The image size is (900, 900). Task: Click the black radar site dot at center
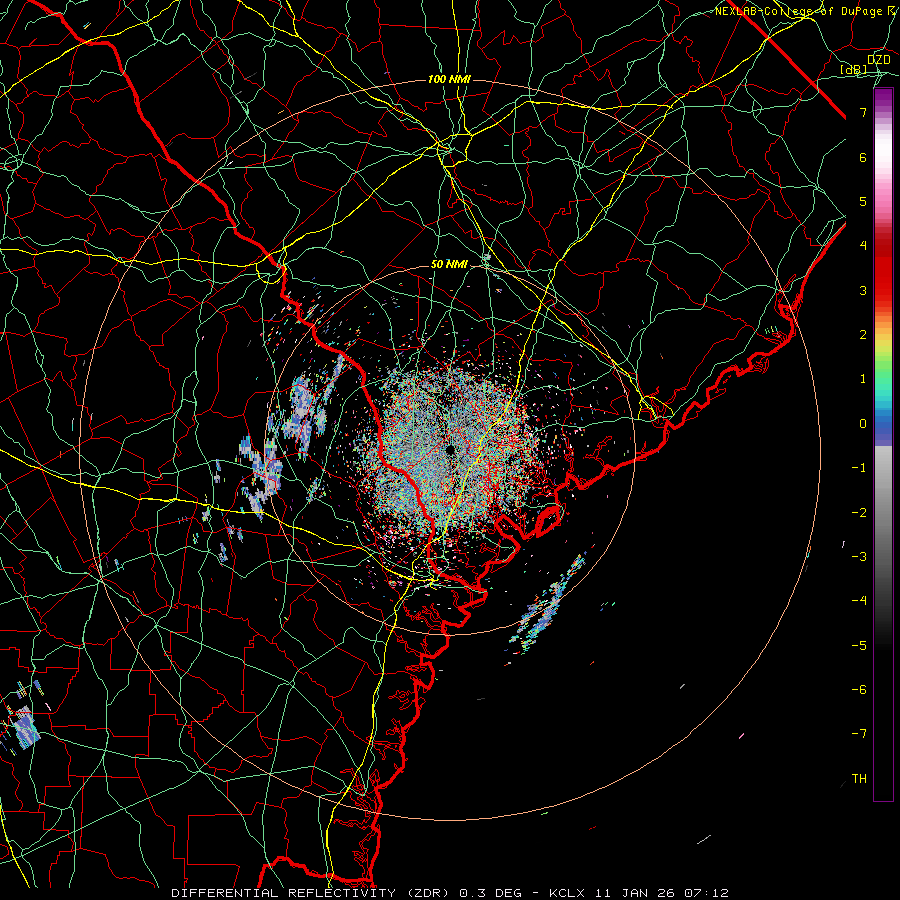pos(451,449)
